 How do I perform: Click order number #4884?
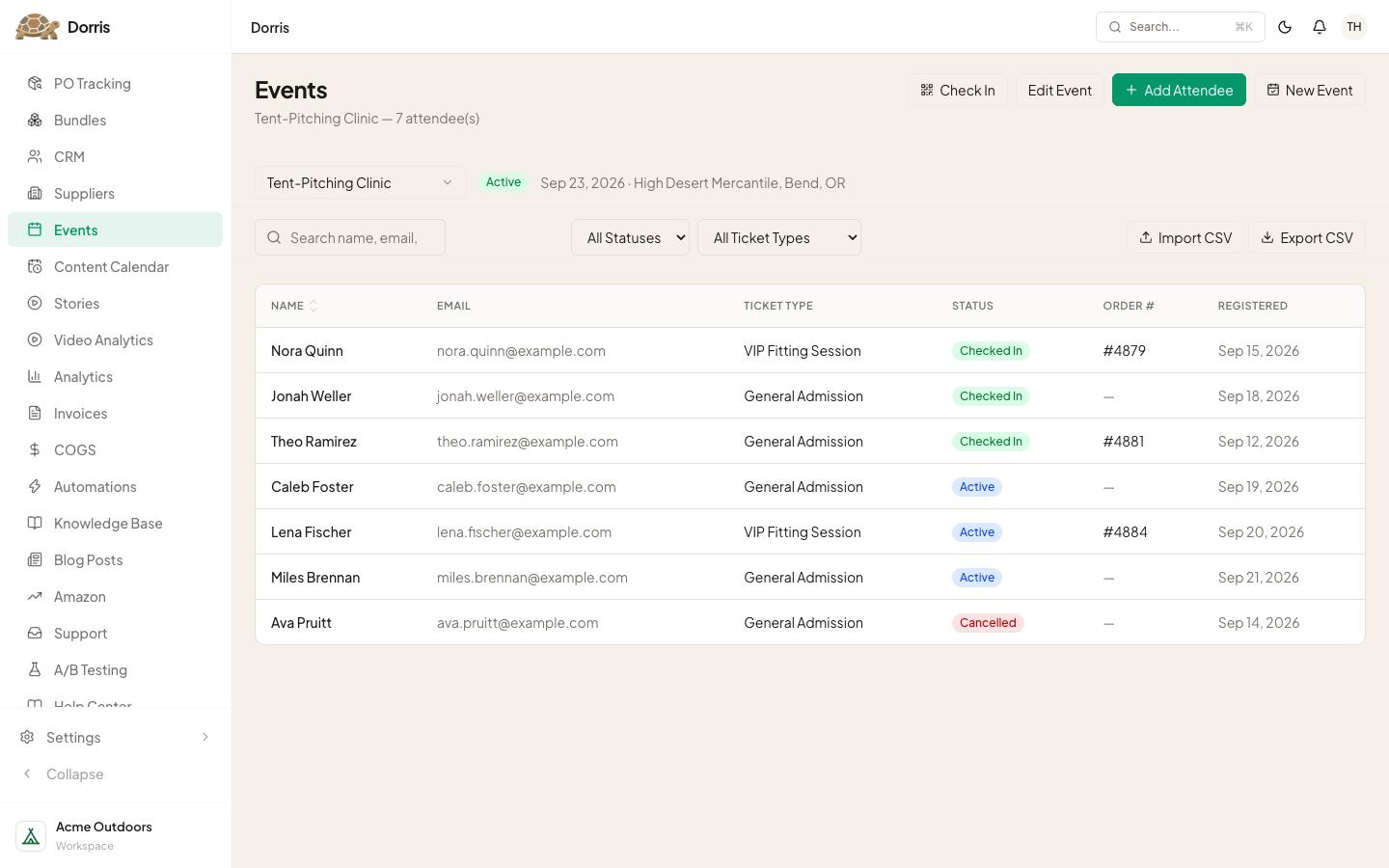tap(1126, 531)
